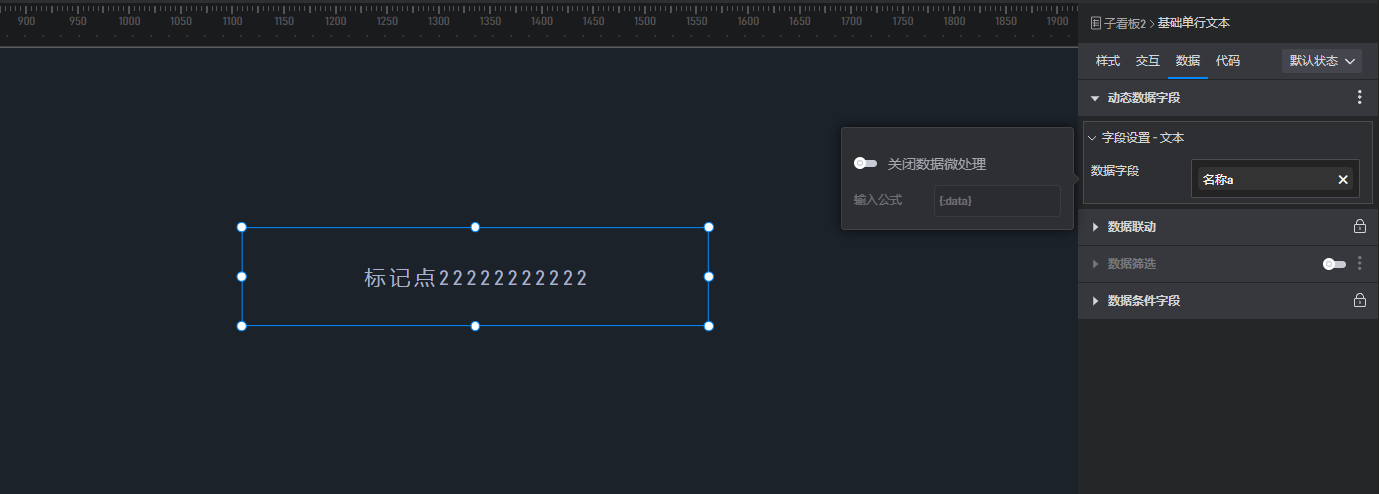Toggle the 关闭数据微处理 switch
Viewport: 1379px width, 494px height.
pyautogui.click(x=865, y=163)
